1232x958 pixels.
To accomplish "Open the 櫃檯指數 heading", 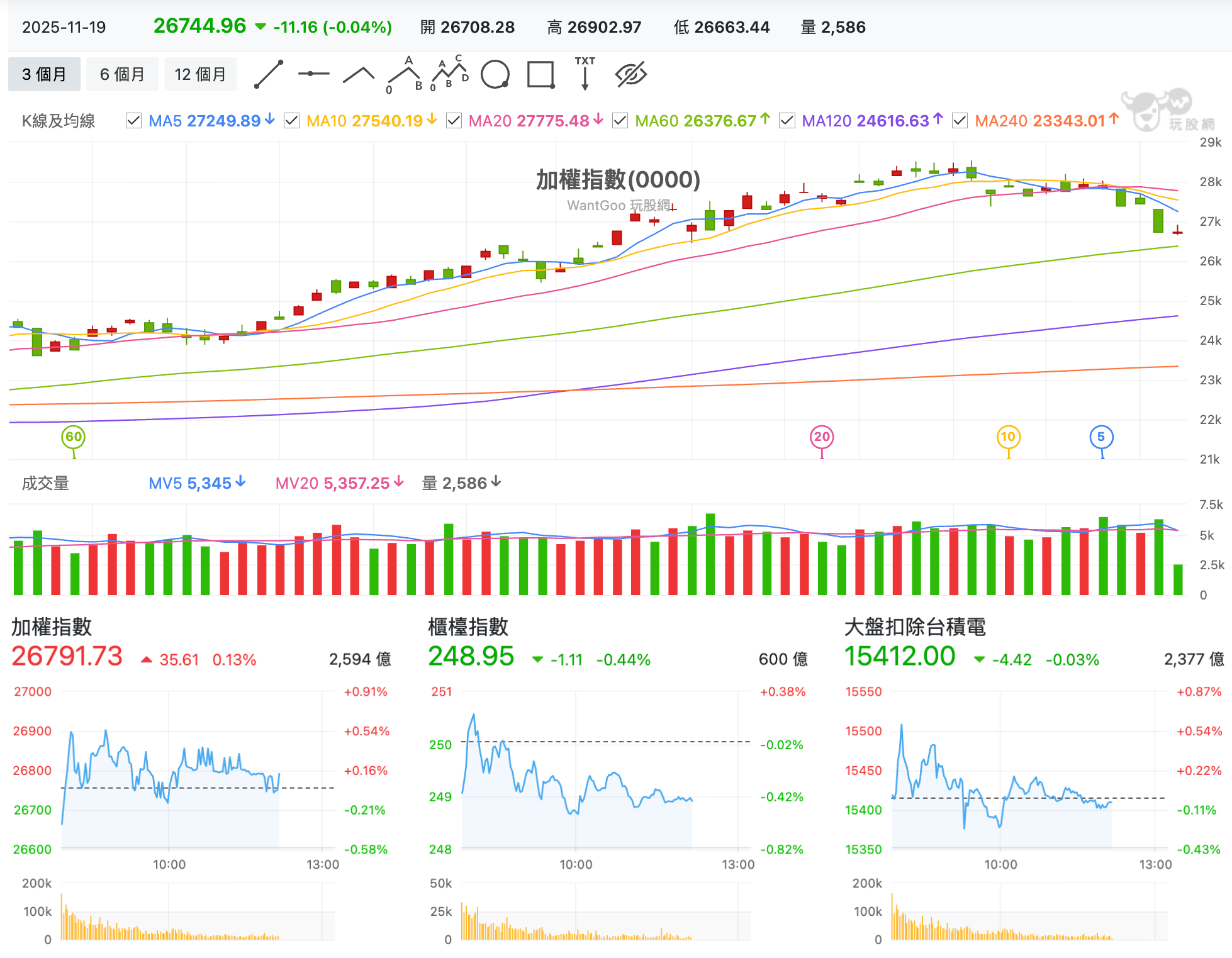I will point(468,627).
